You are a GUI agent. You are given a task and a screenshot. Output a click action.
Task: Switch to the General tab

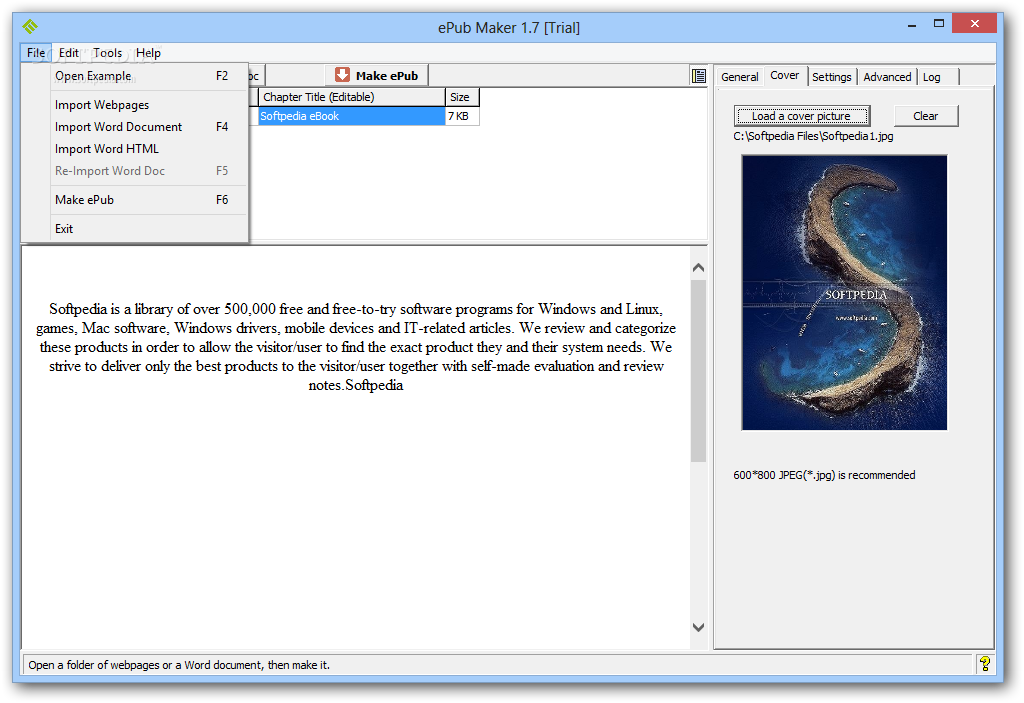pyautogui.click(x=739, y=76)
